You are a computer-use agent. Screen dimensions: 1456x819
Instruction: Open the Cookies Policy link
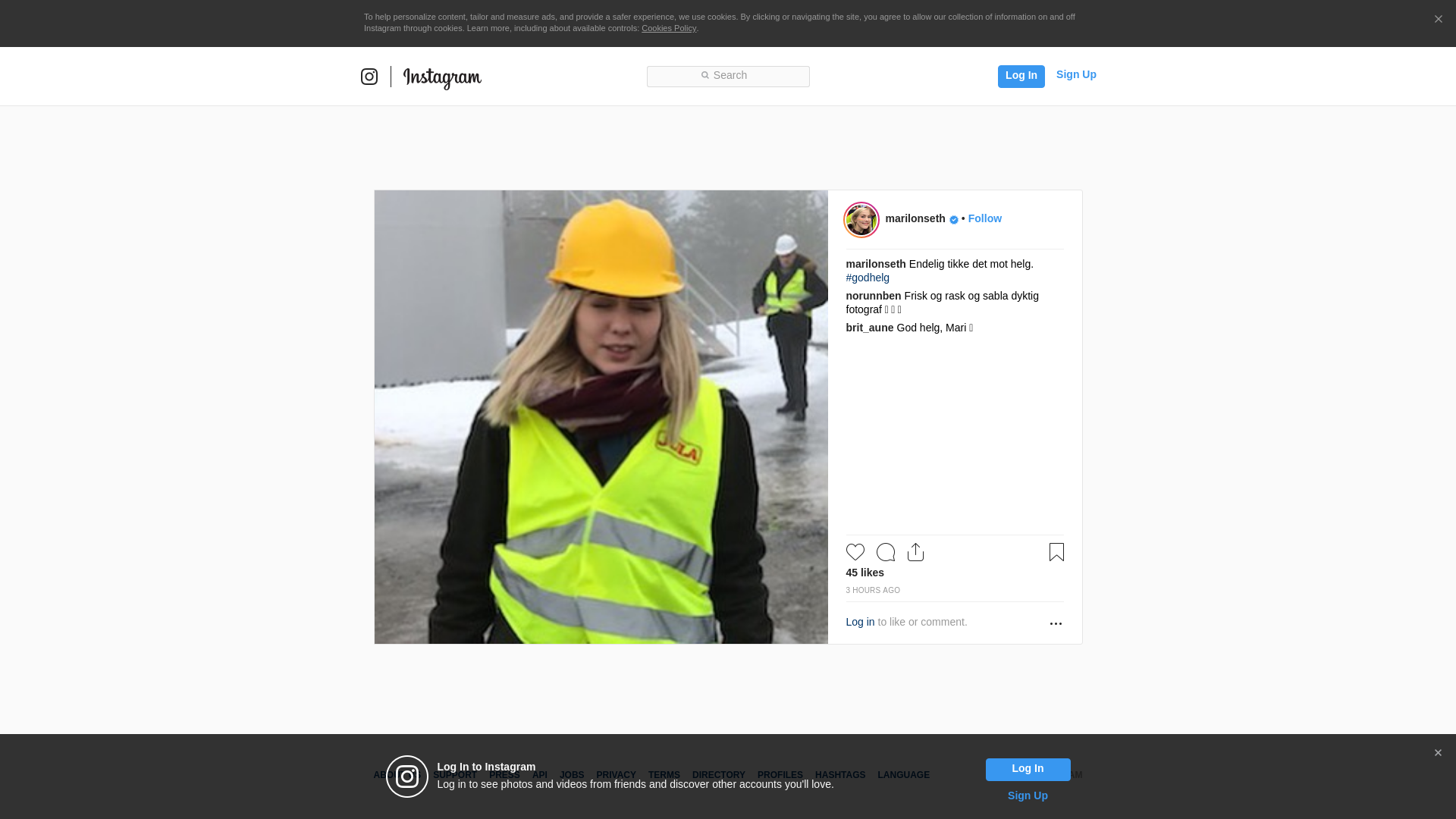[668, 28]
